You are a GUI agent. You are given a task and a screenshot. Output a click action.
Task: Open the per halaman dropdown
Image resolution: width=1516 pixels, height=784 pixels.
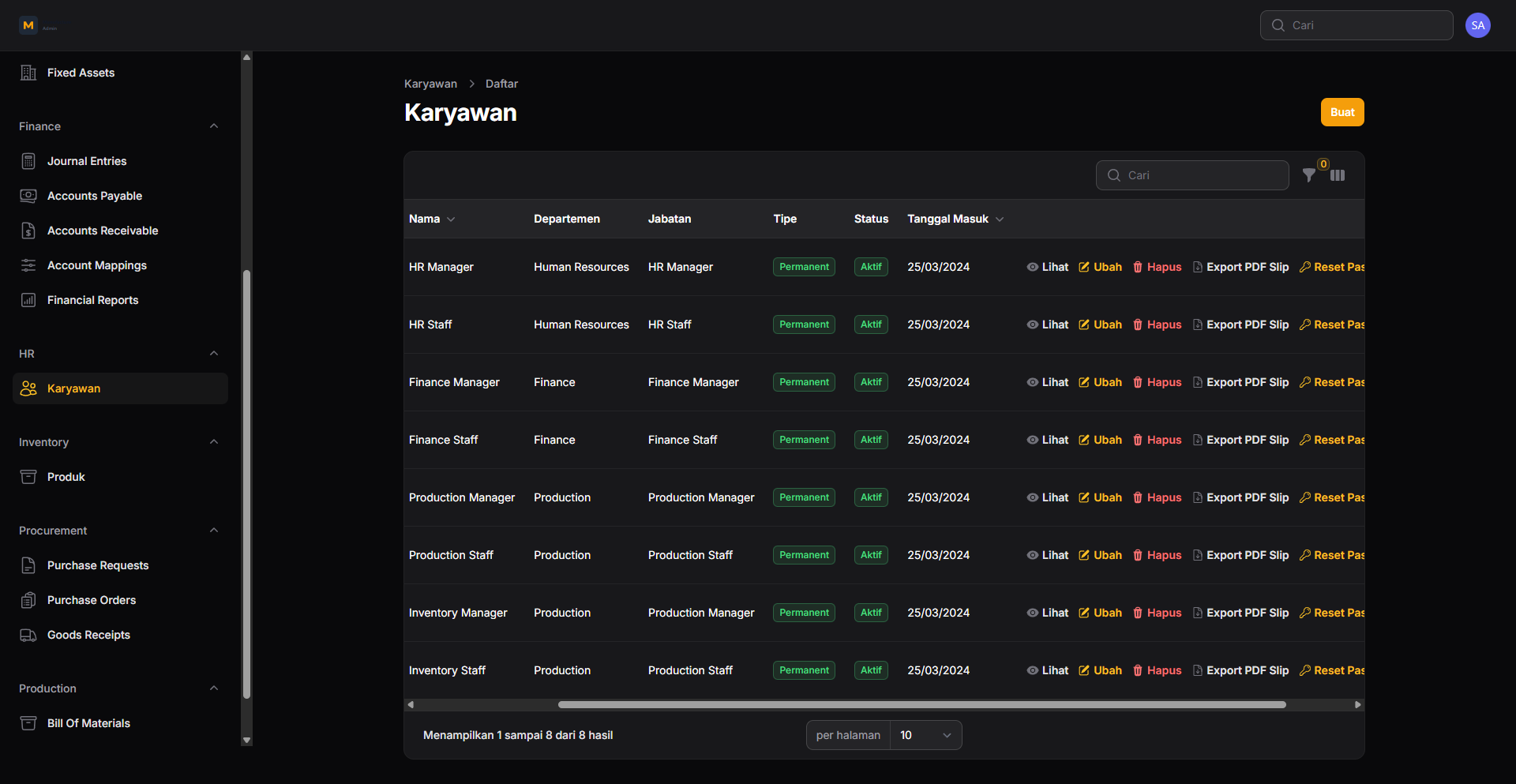click(x=925, y=735)
